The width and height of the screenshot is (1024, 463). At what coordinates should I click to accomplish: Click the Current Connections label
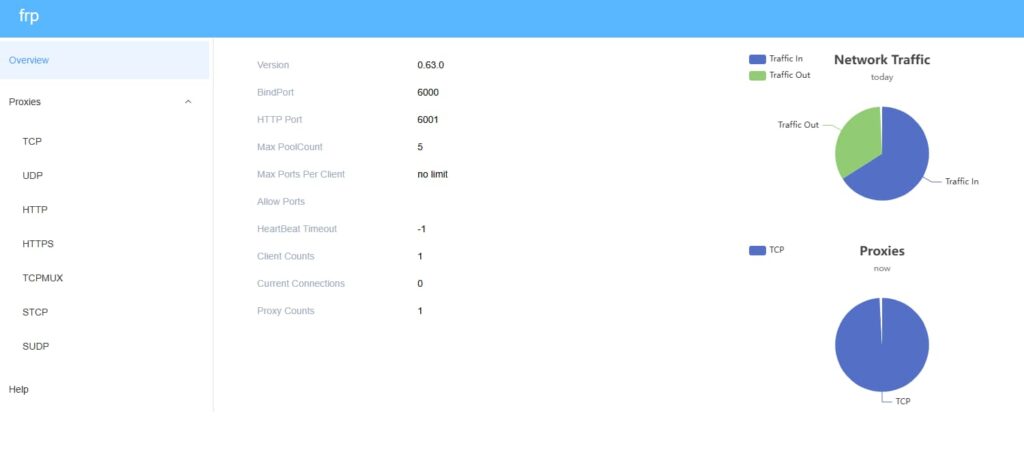click(x=300, y=283)
